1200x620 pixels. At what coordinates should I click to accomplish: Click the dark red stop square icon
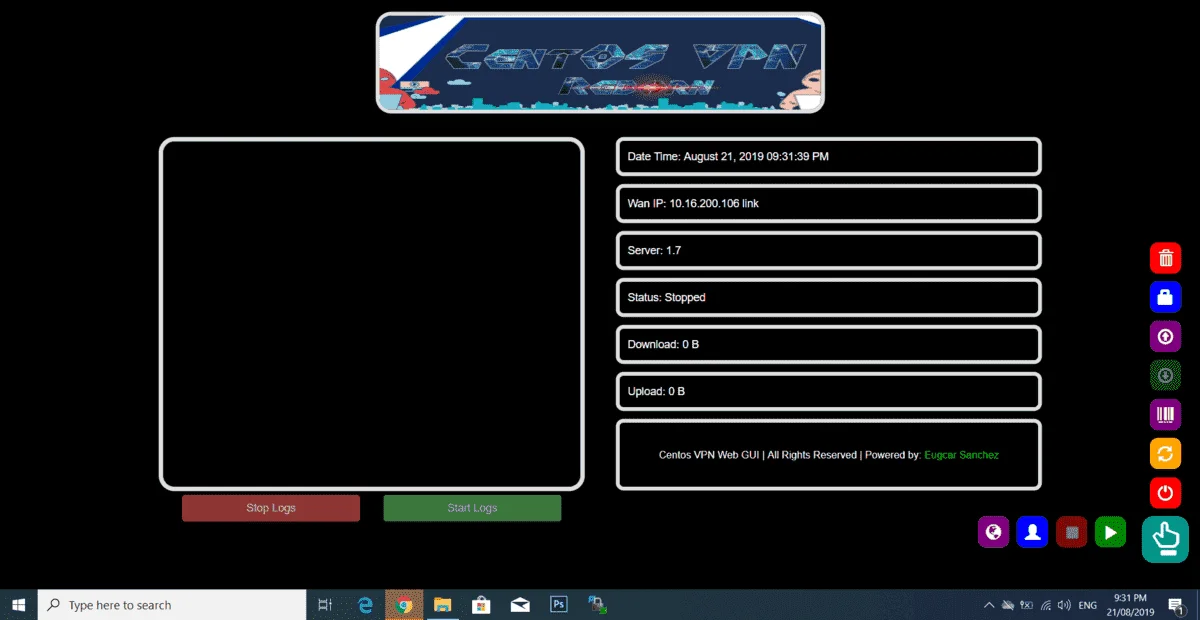pos(1071,532)
